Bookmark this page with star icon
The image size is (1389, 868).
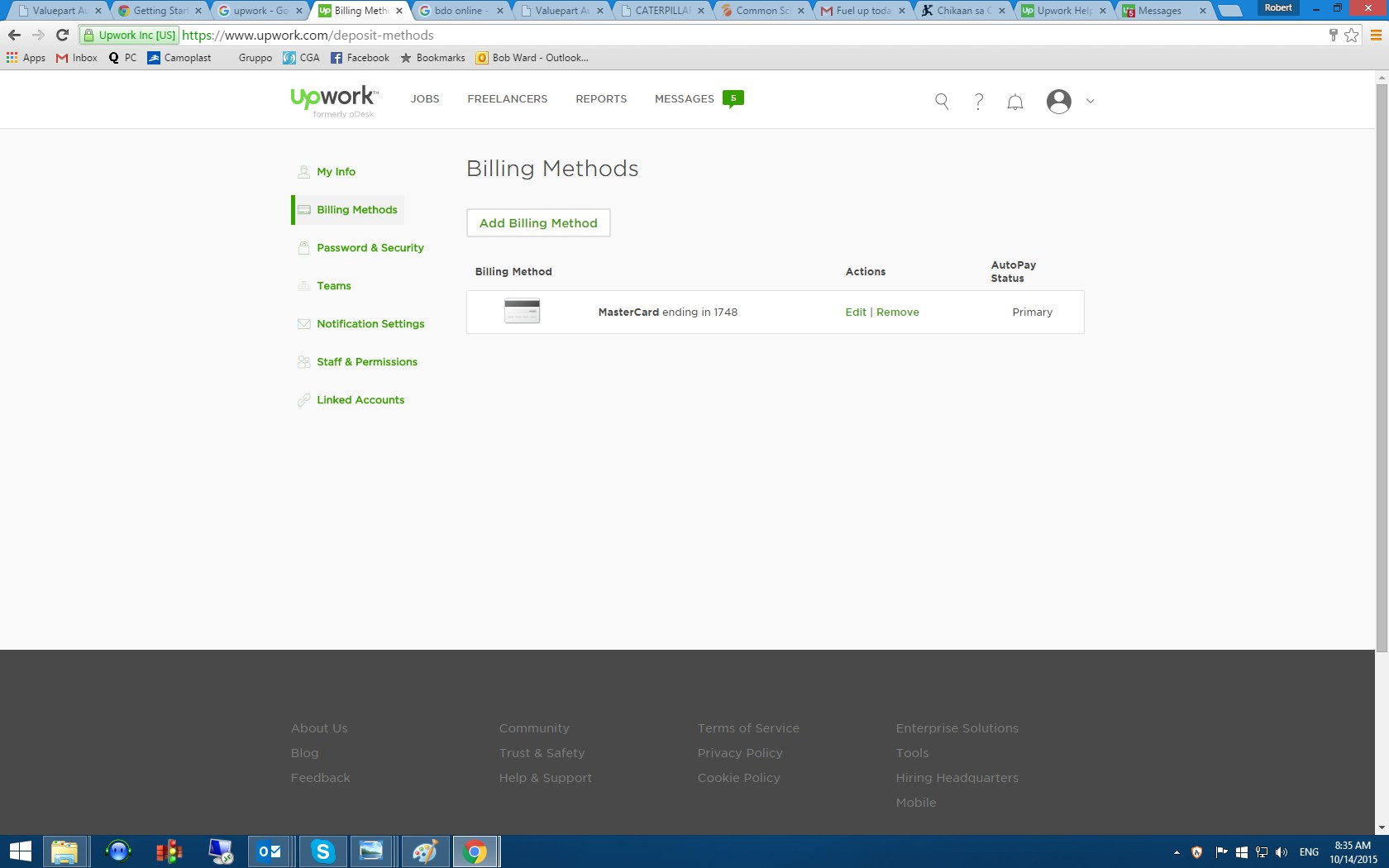coord(1352,35)
